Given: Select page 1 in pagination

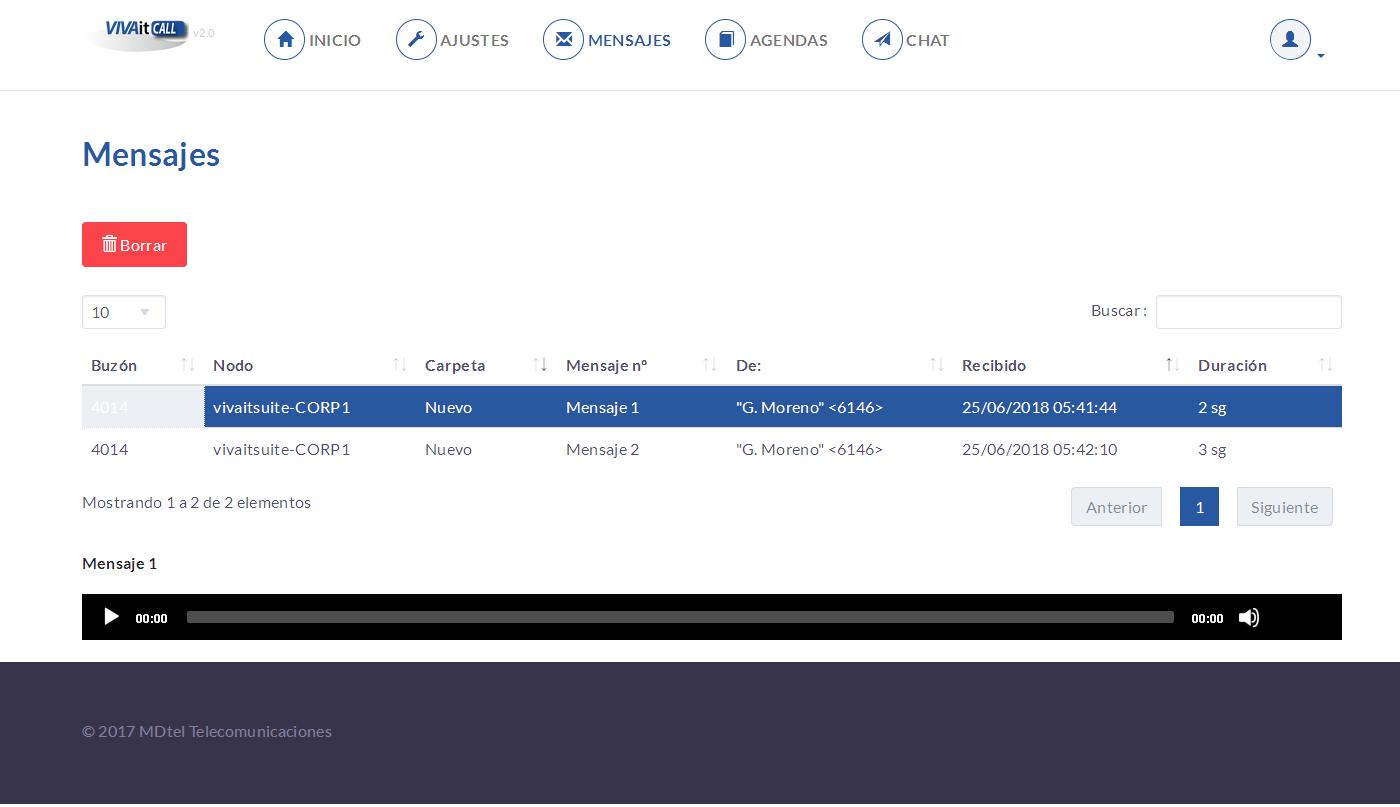Looking at the screenshot, I should (x=1199, y=507).
